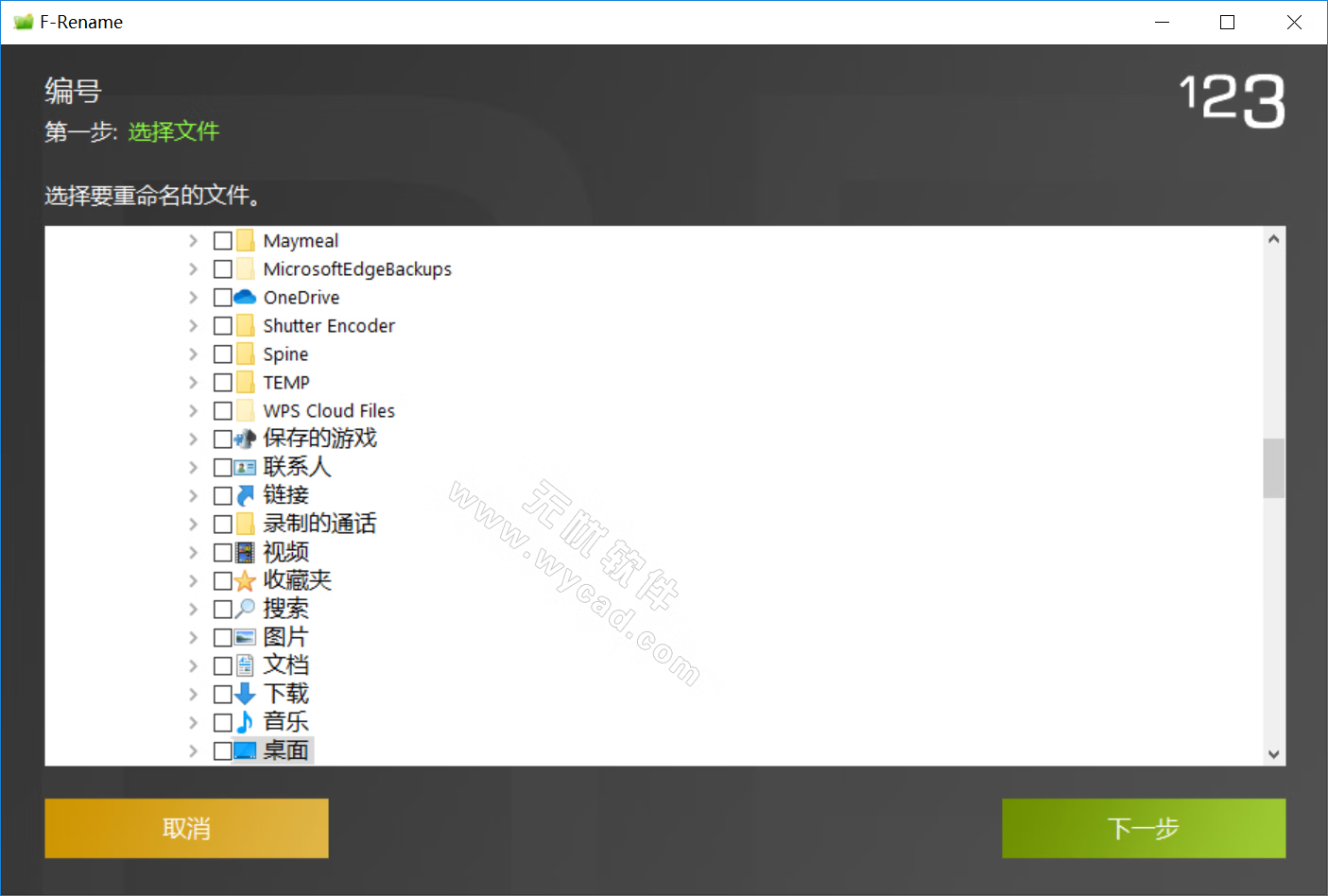Click the 联系人 contacts card icon
1328x896 pixels.
pos(244,466)
